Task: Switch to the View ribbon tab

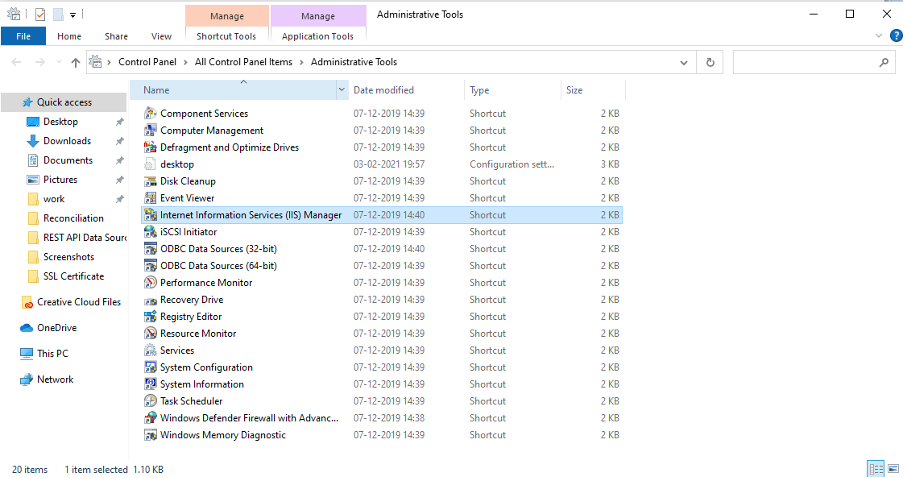Action: pos(161,36)
